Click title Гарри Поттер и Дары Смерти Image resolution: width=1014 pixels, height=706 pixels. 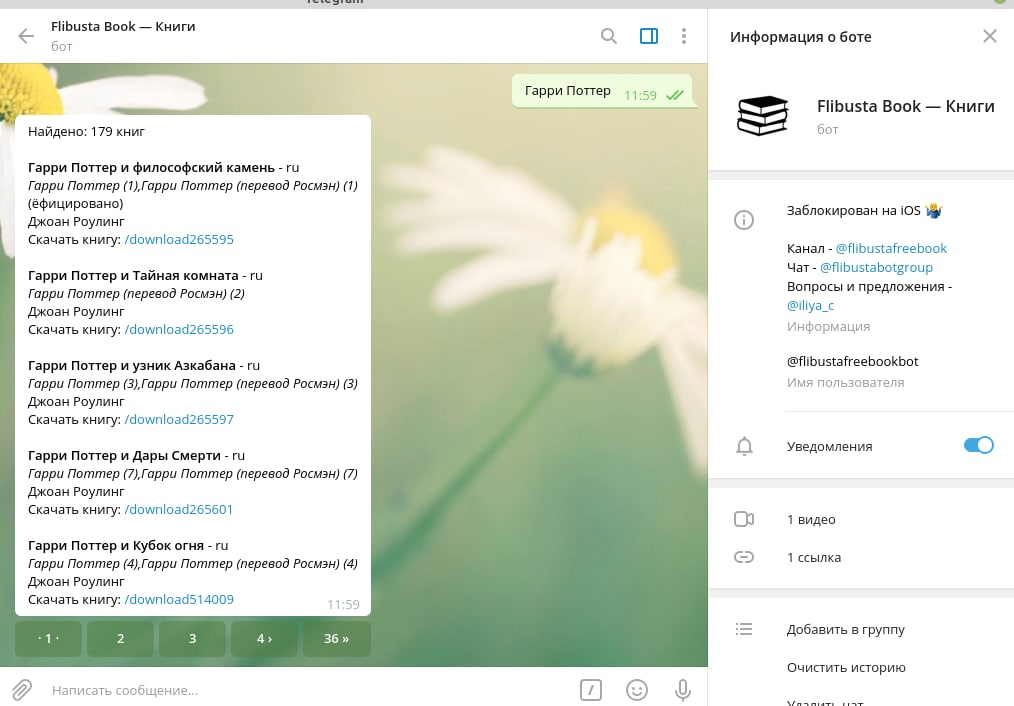point(124,455)
